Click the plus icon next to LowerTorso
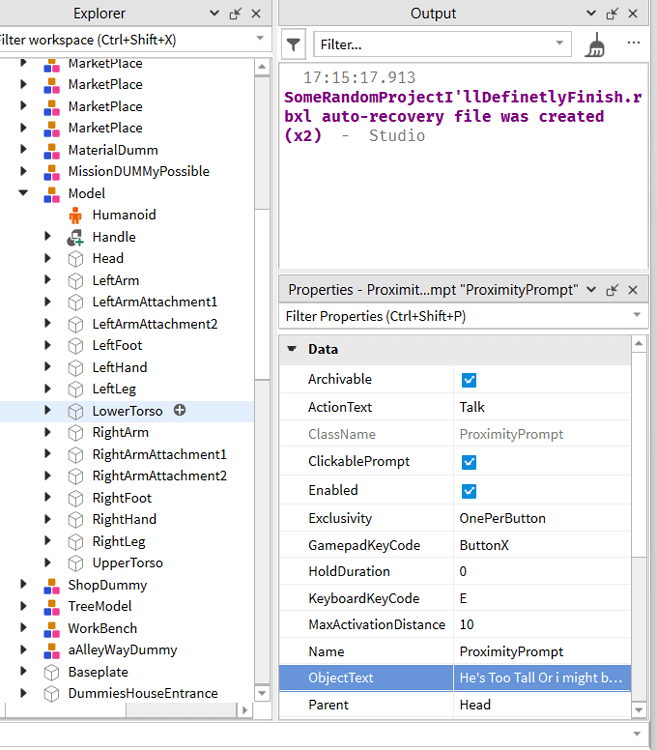 [180, 410]
